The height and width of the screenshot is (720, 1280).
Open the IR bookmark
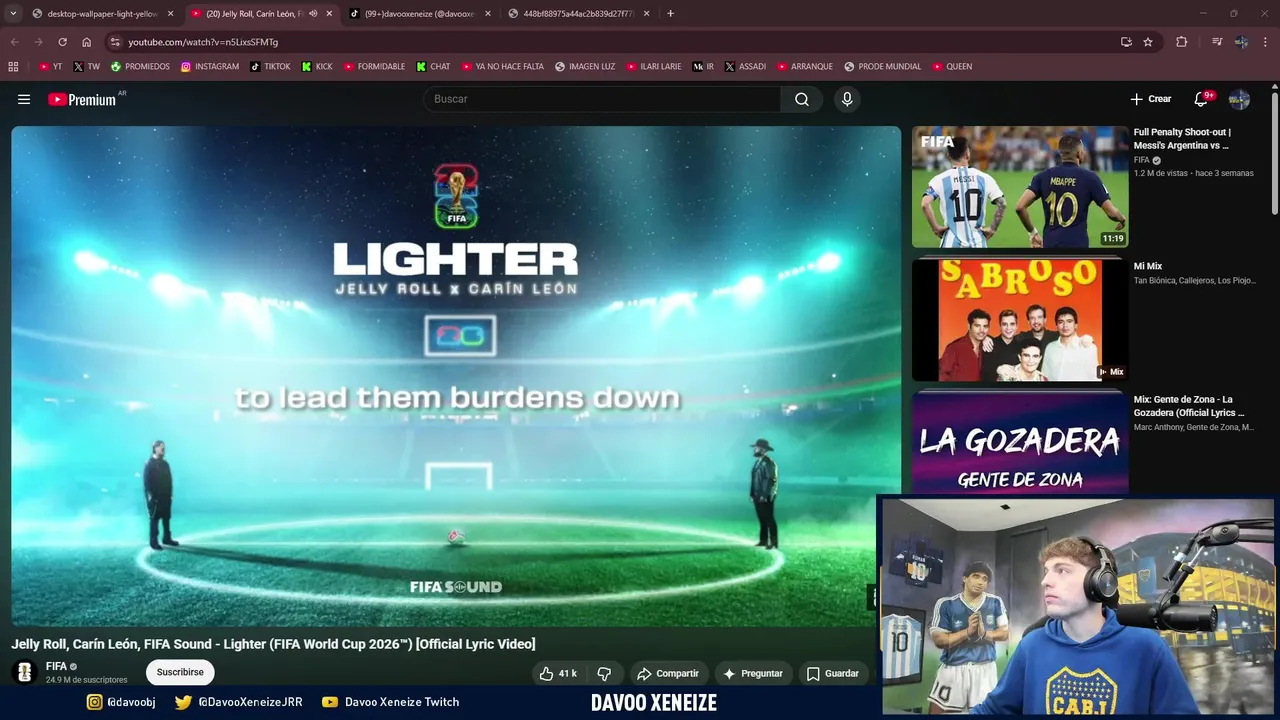click(x=703, y=67)
